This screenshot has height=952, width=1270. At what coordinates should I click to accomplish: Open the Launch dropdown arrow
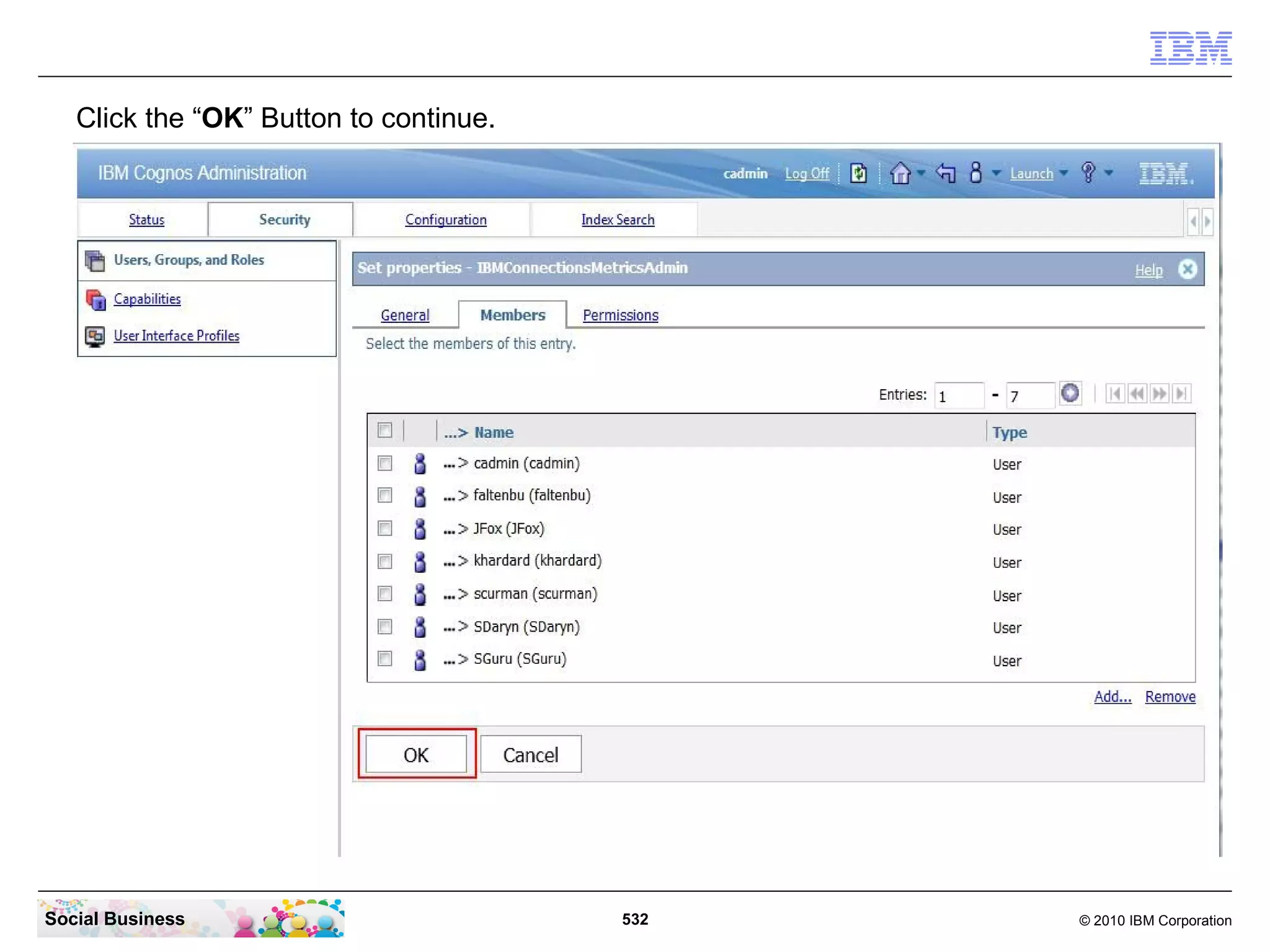tap(1064, 173)
